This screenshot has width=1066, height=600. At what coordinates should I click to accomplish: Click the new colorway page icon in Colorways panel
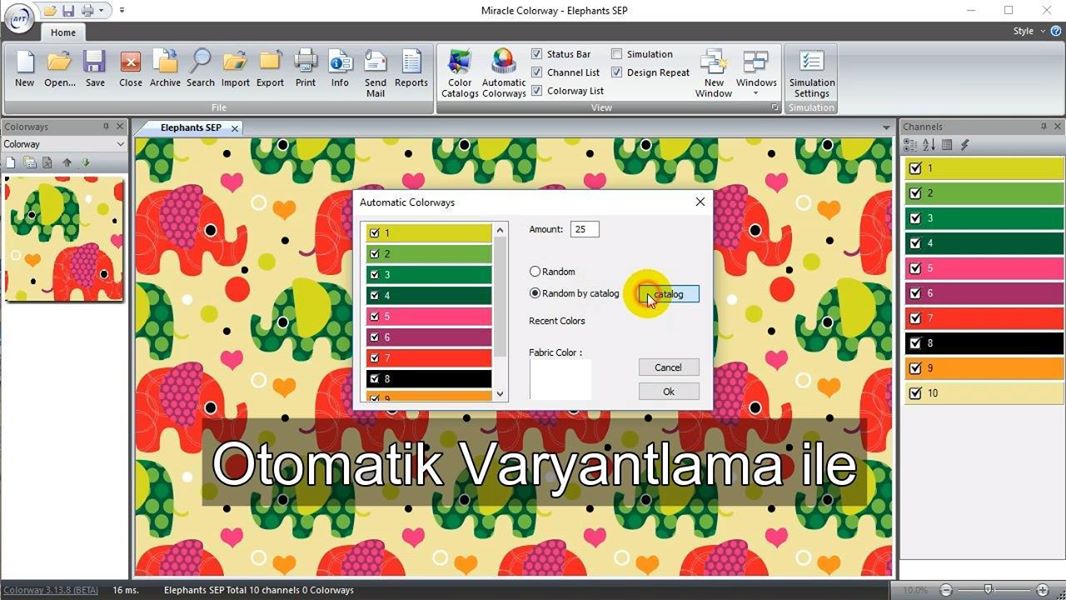11,163
